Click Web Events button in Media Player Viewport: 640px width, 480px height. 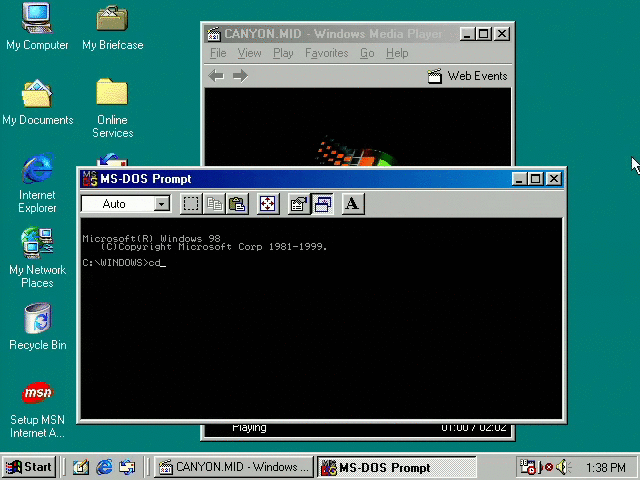click(467, 76)
